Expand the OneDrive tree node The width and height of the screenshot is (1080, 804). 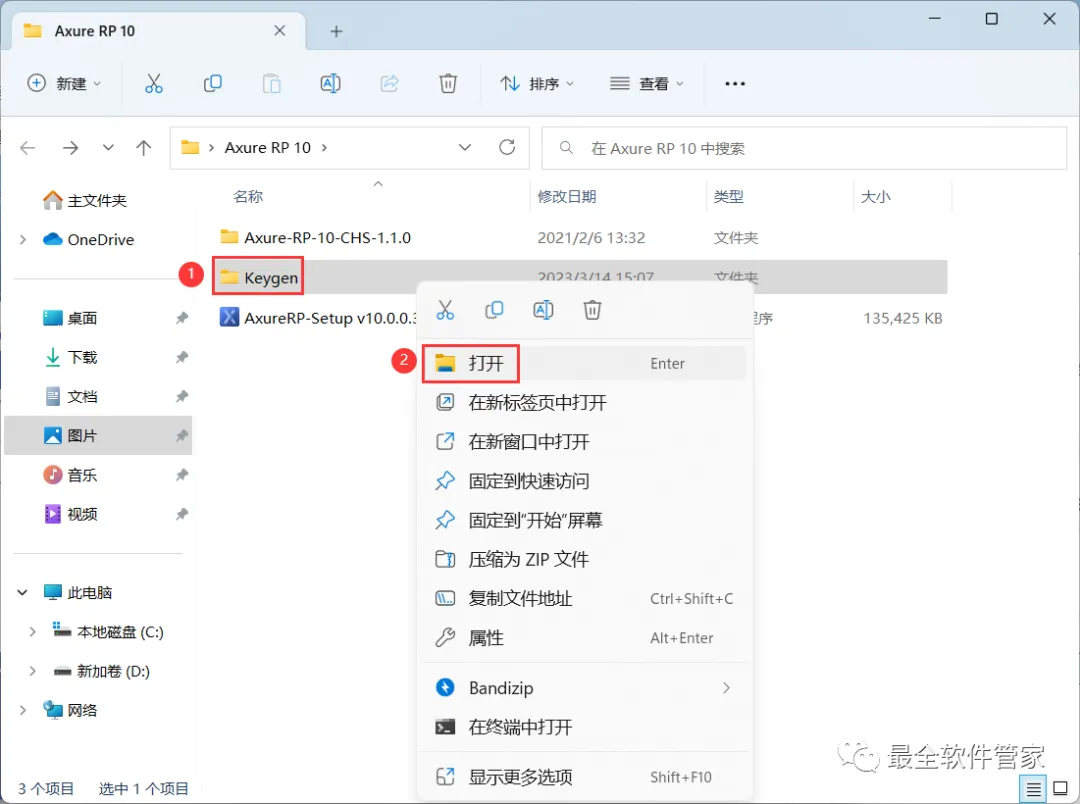click(23, 240)
